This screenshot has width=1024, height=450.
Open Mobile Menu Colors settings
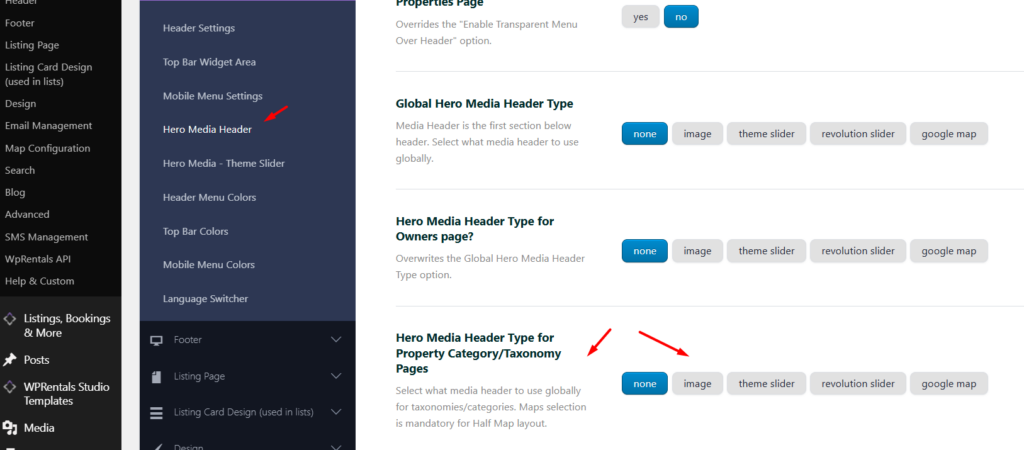pyautogui.click(x=208, y=265)
